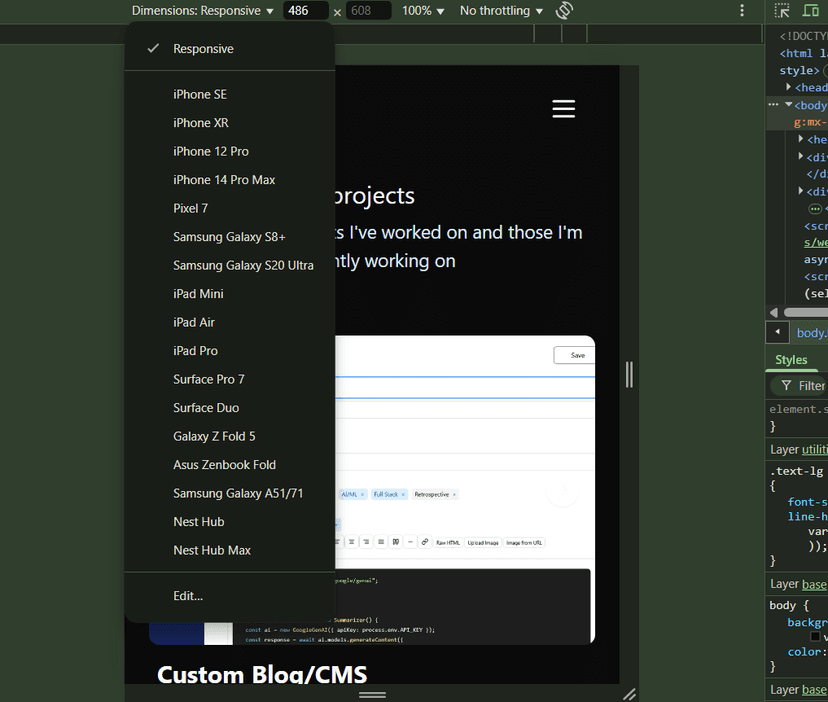This screenshot has height=702, width=828.
Task: Open the hamburger menu on the webpage
Action: pos(563,109)
